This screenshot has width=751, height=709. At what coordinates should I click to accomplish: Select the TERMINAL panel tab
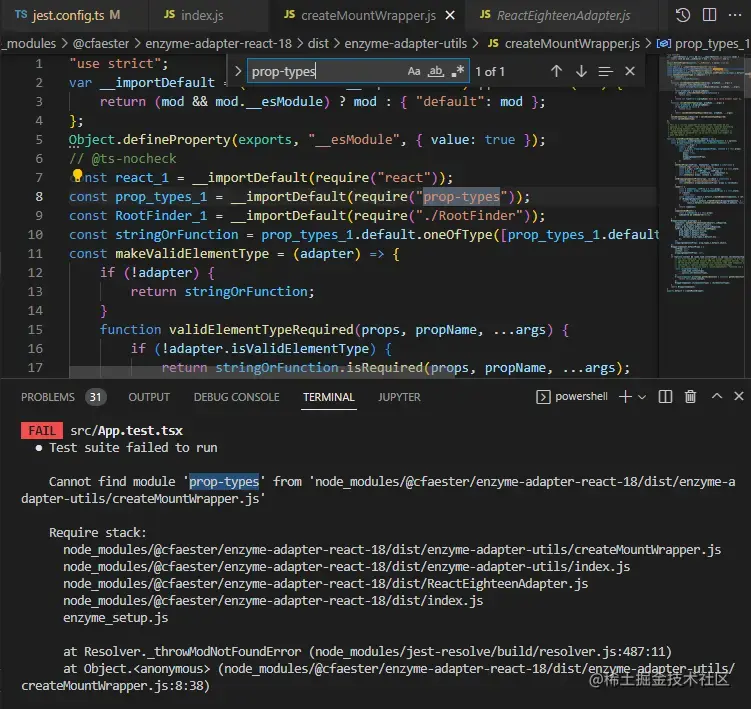click(x=329, y=397)
